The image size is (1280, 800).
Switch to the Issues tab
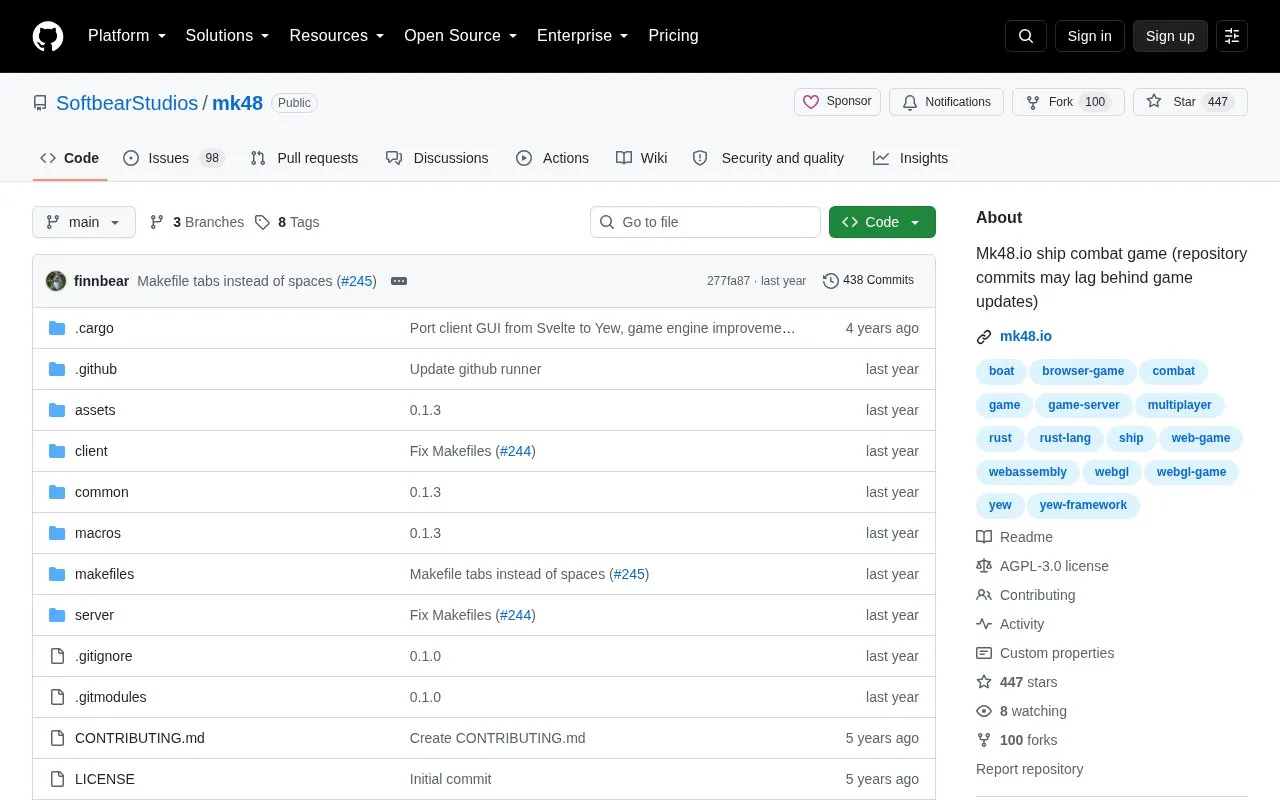pyautogui.click(x=174, y=158)
